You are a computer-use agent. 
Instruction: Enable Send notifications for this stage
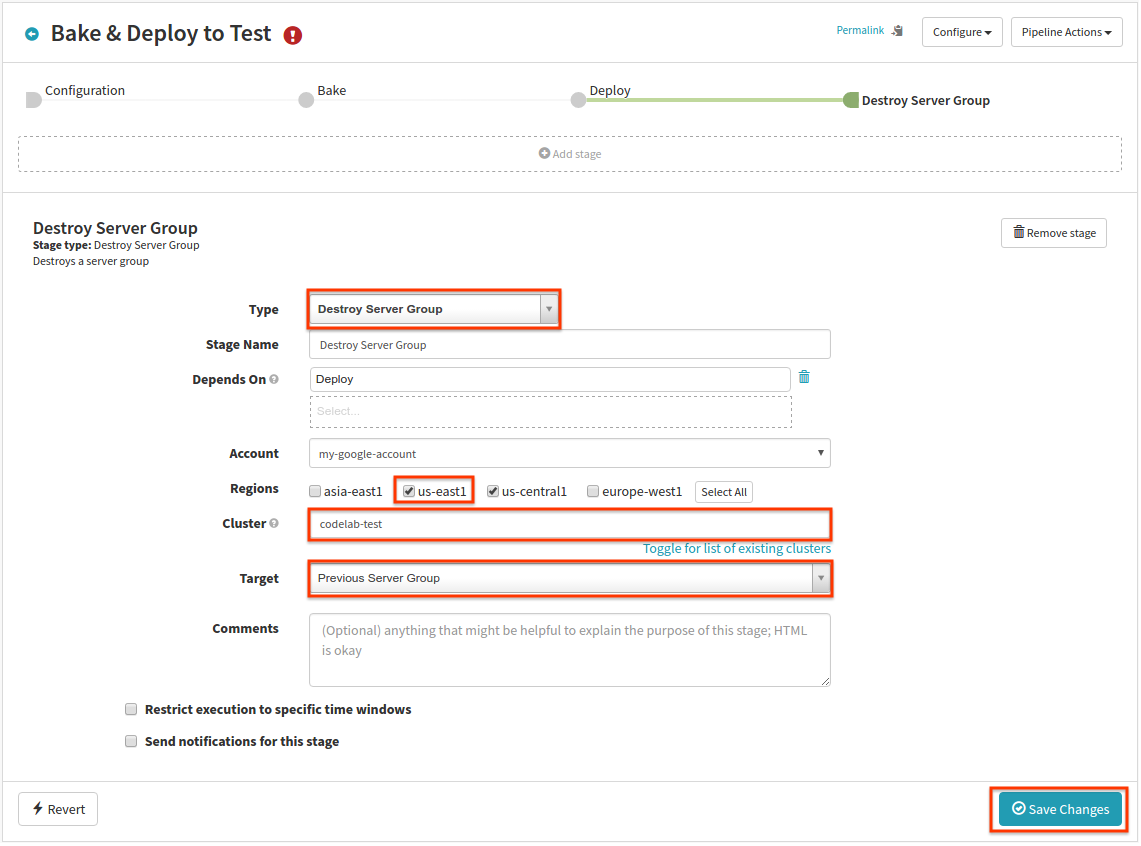coord(131,741)
